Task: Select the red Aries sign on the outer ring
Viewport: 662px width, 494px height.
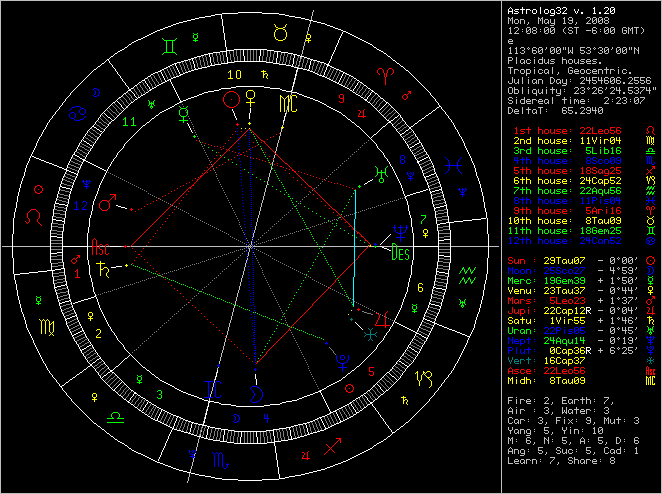Action: 382,73
